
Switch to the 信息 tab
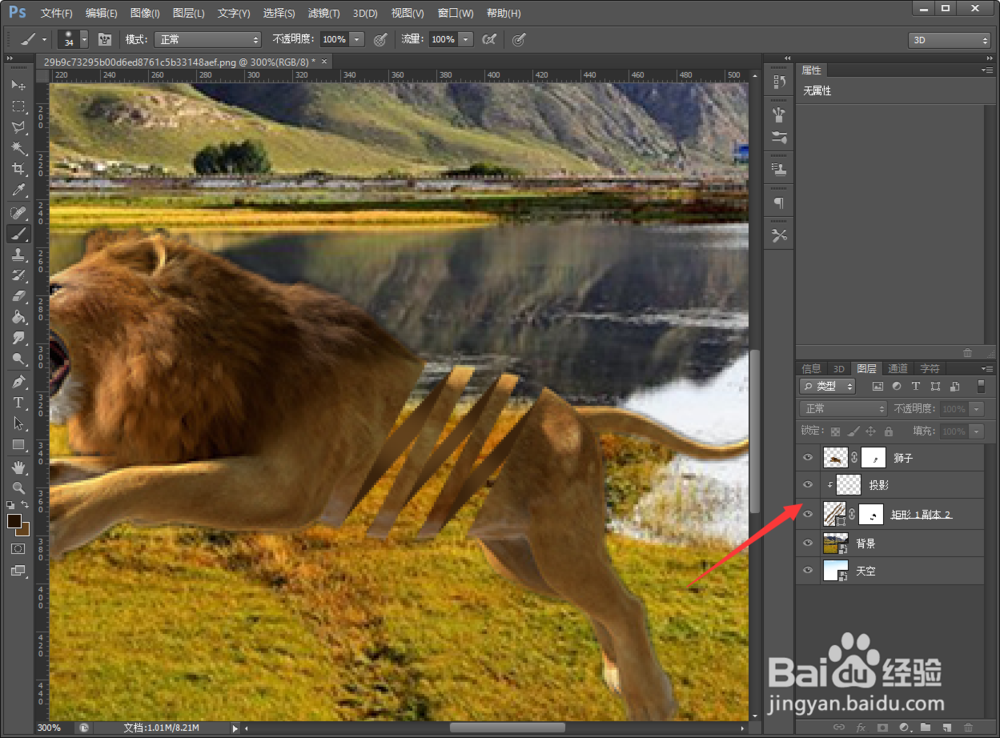[811, 369]
